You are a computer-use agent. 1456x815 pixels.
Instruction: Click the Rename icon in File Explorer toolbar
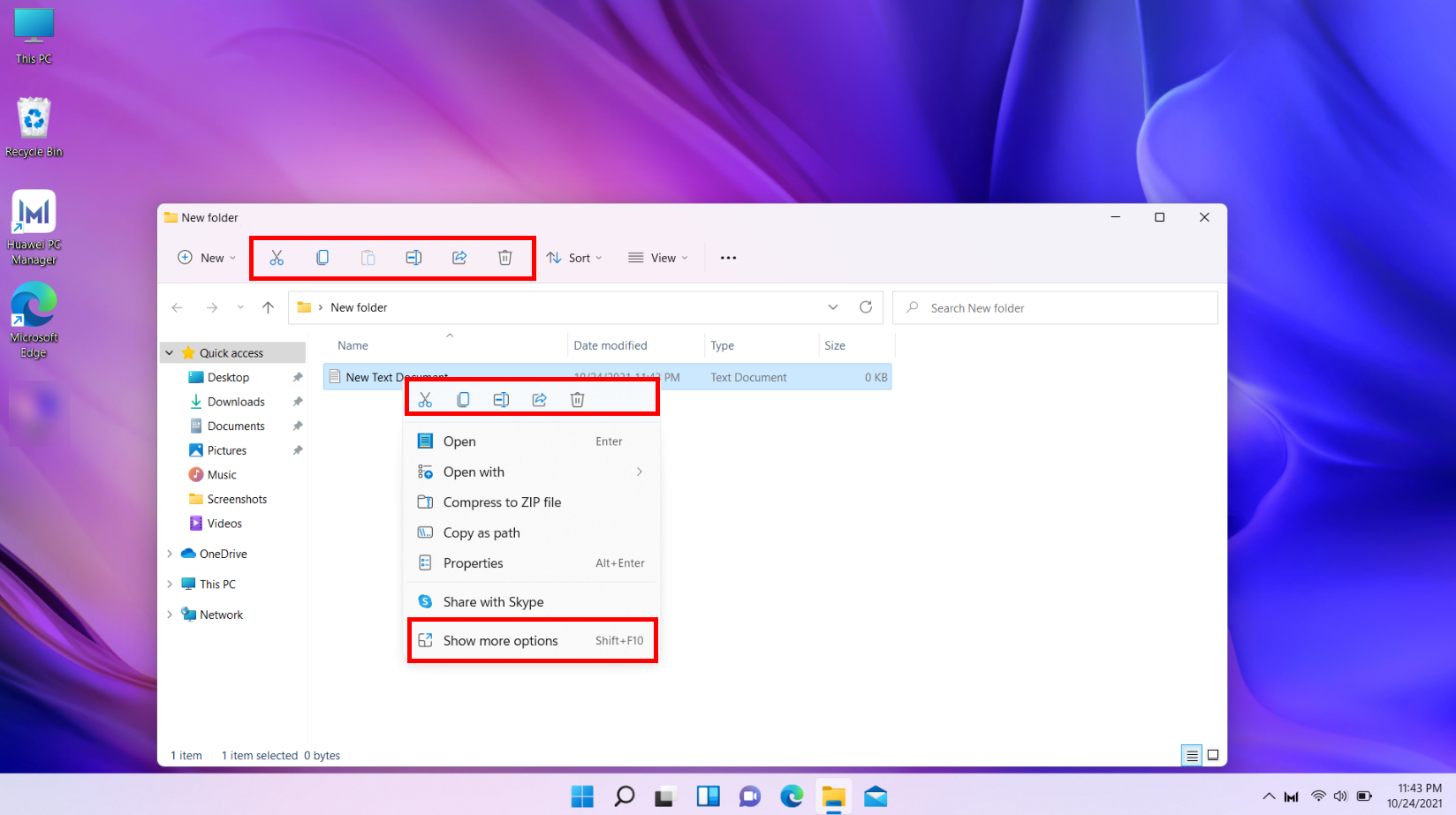click(x=413, y=258)
